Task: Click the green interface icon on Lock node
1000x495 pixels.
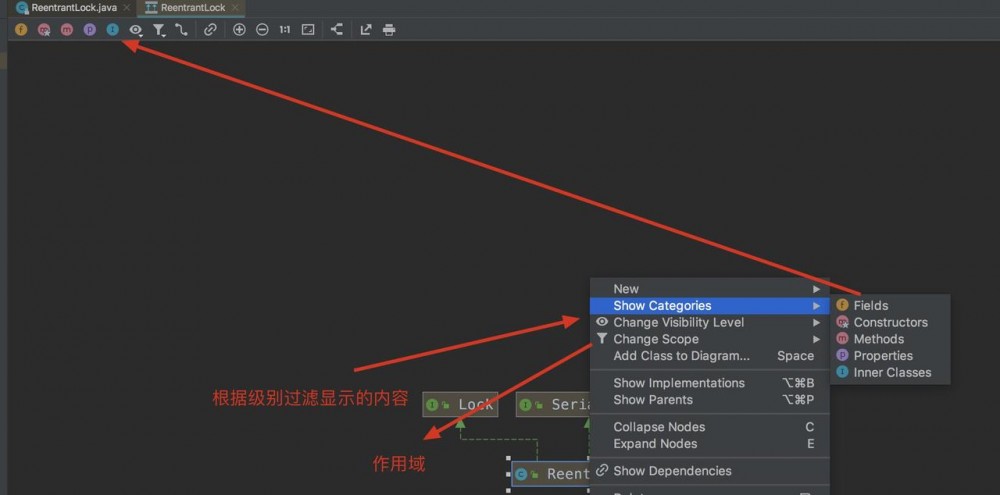Action: (x=432, y=404)
